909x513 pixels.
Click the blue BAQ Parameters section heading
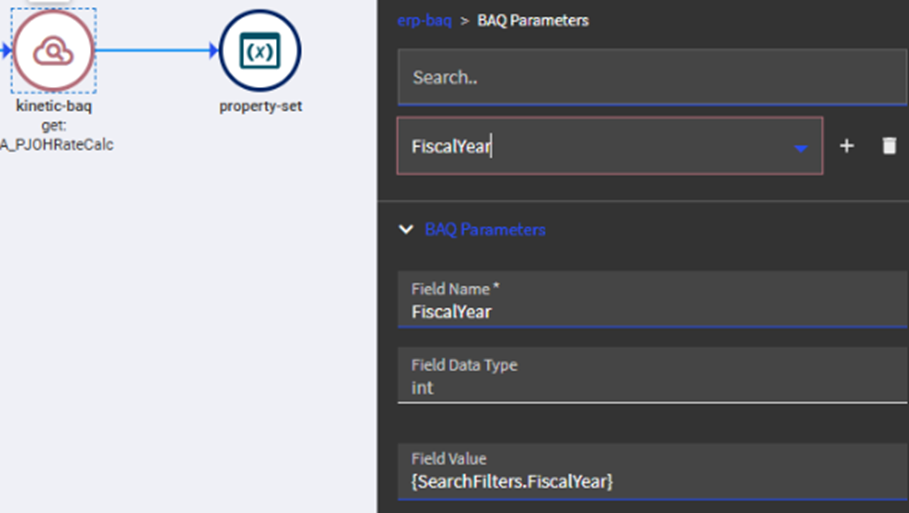(x=485, y=229)
